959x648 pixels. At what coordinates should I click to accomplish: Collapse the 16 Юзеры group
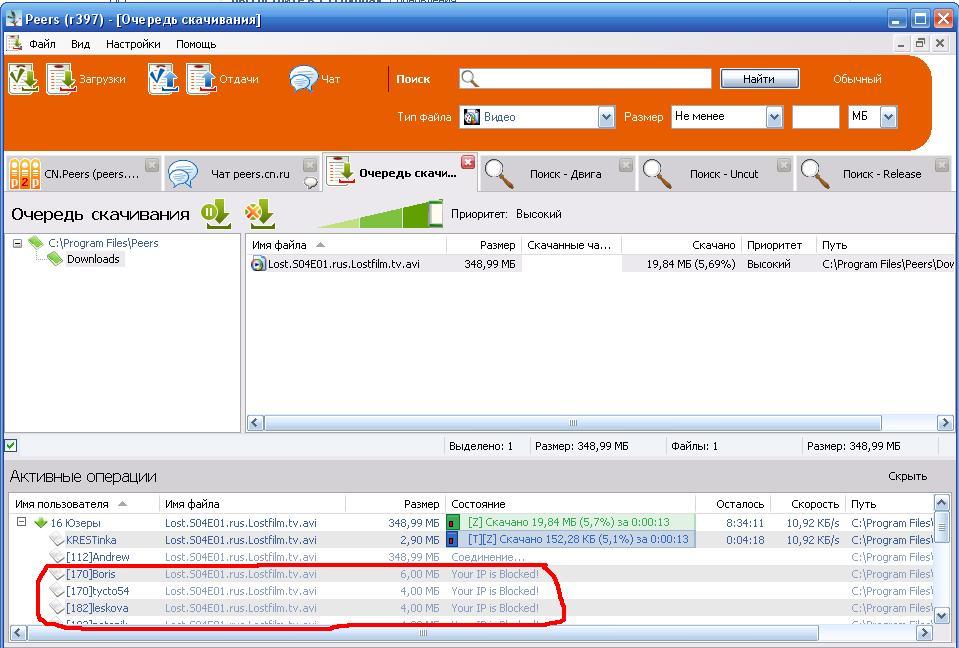click(x=21, y=522)
